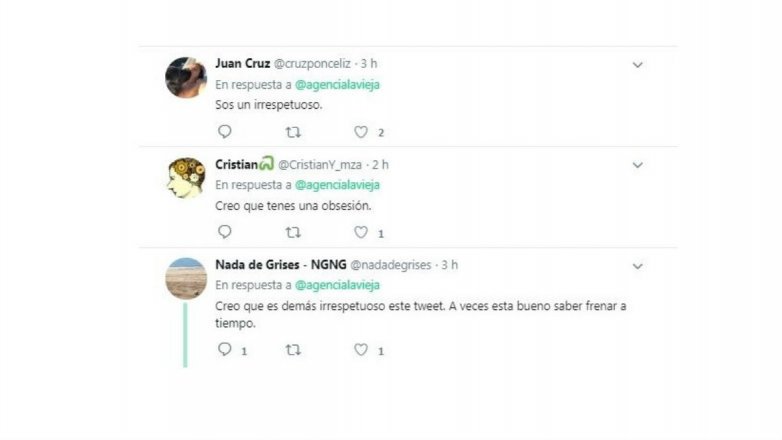The width and height of the screenshot is (782, 440).
Task: Open dropdown on Nada de Grises tweet
Action: (637, 266)
